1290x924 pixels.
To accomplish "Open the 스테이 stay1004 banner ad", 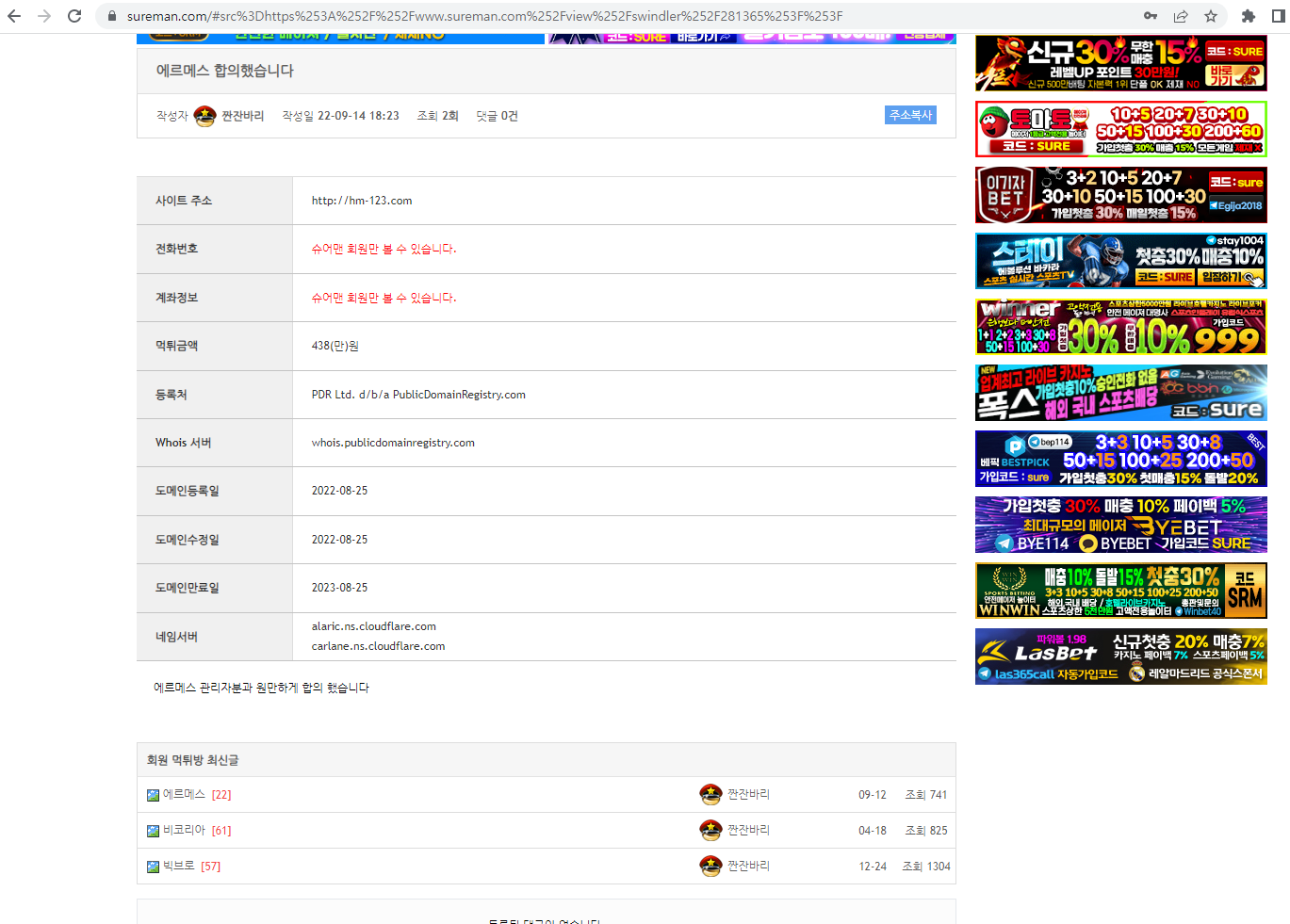I will click(1121, 261).
